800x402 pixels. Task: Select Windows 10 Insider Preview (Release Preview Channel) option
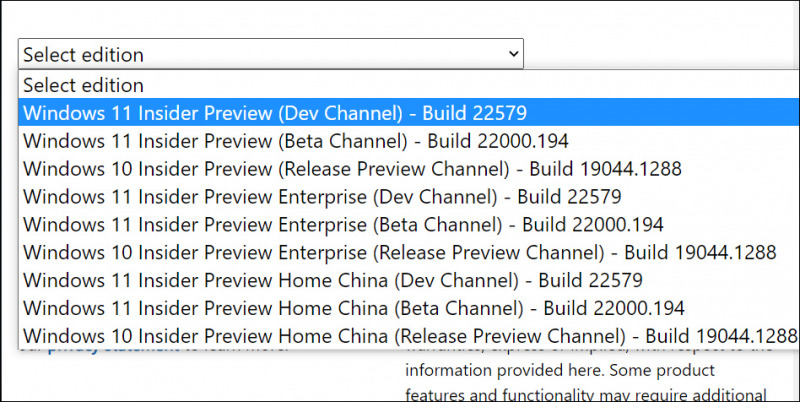click(x=409, y=168)
